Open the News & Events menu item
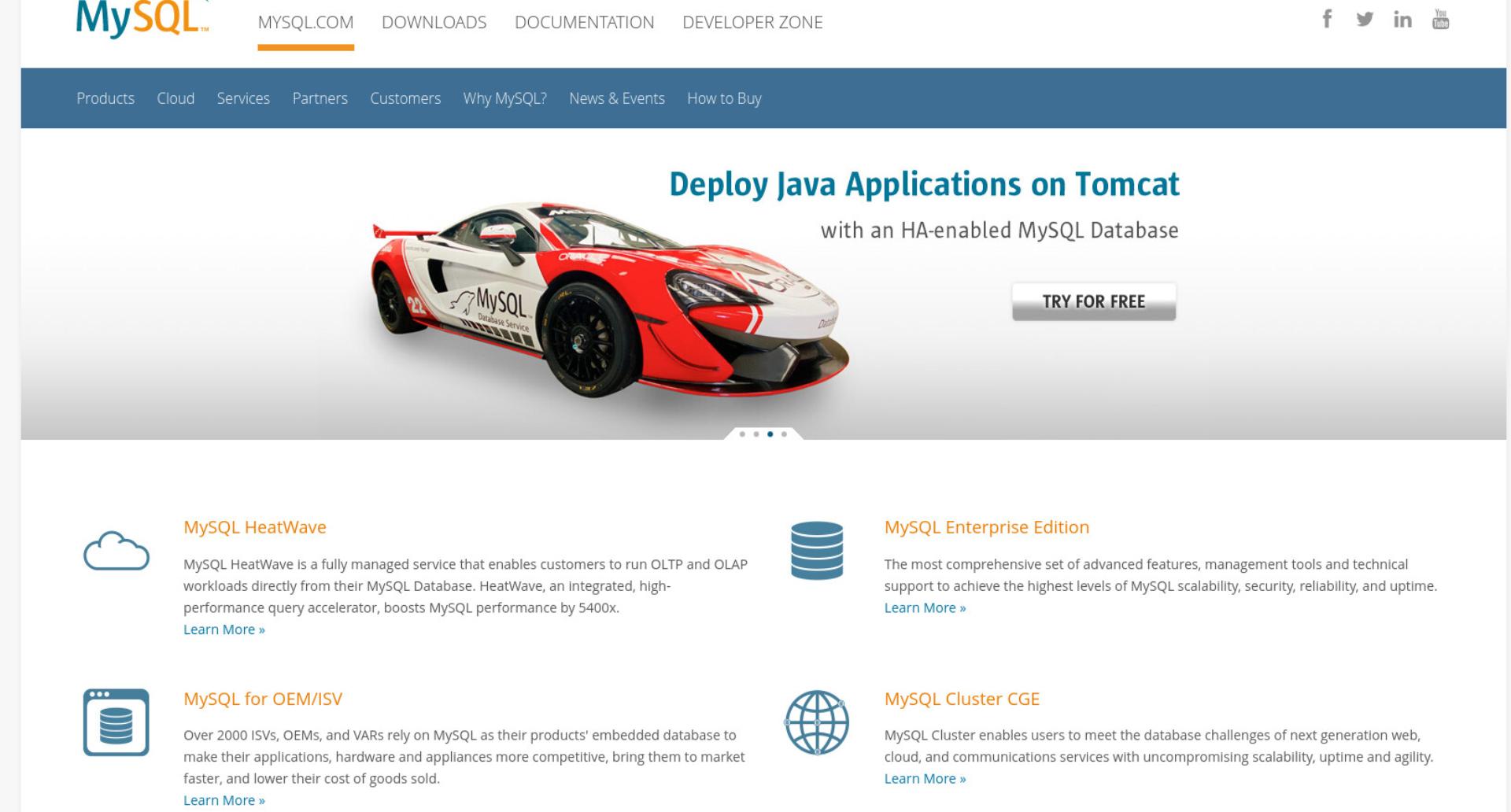 click(x=617, y=98)
